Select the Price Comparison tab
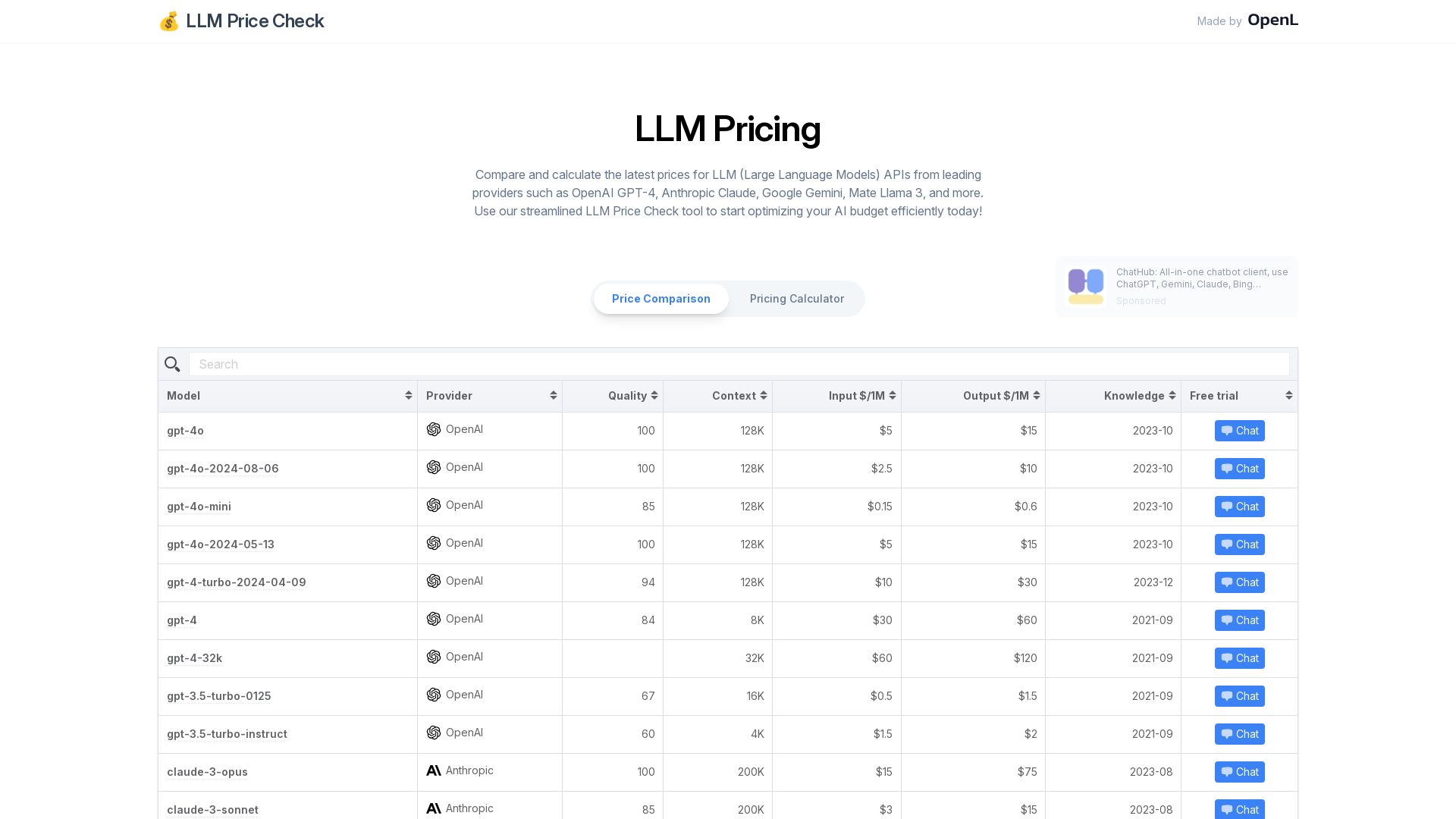The image size is (1456, 819). 661,299
